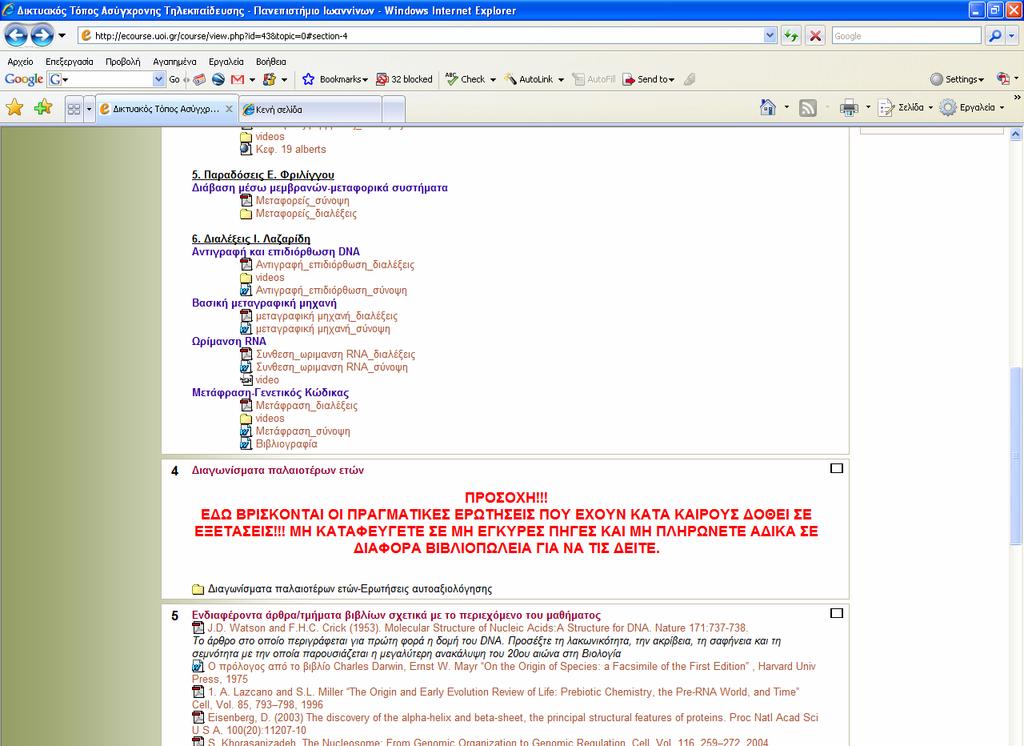Open the video link under Ωρίμανση RNA

point(267,380)
